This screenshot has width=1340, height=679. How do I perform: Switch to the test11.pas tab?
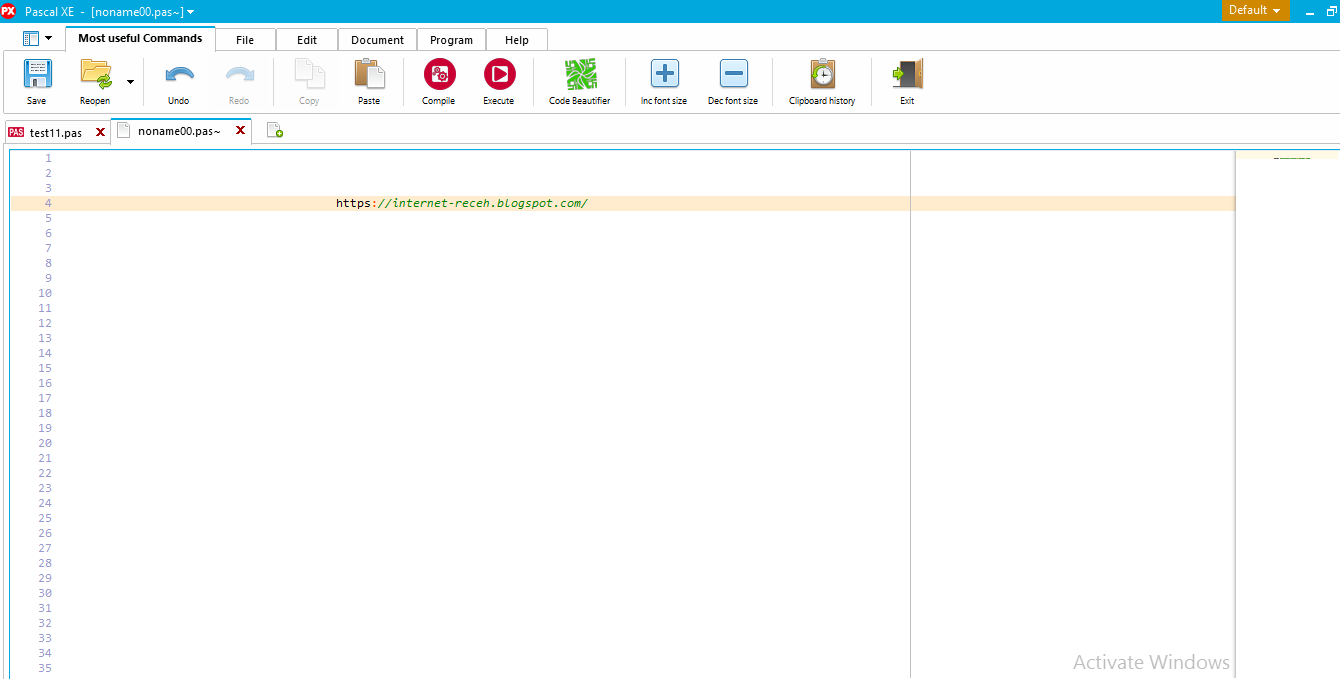pos(57,131)
